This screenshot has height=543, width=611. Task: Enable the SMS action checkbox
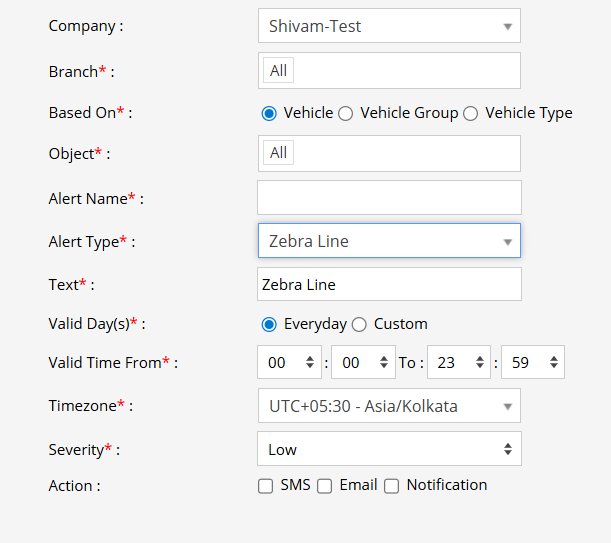pos(266,486)
